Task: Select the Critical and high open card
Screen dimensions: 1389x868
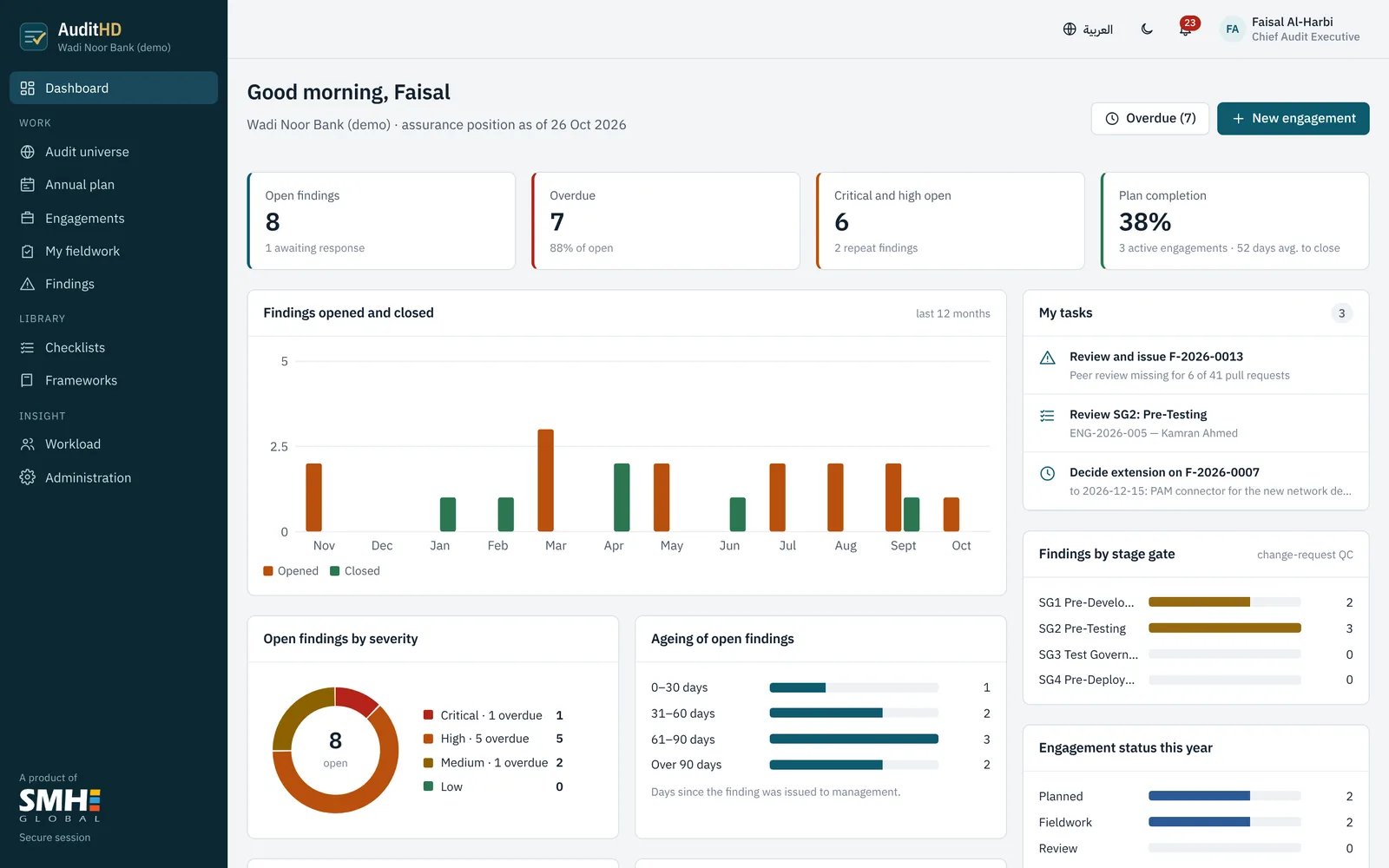Action: click(x=951, y=220)
